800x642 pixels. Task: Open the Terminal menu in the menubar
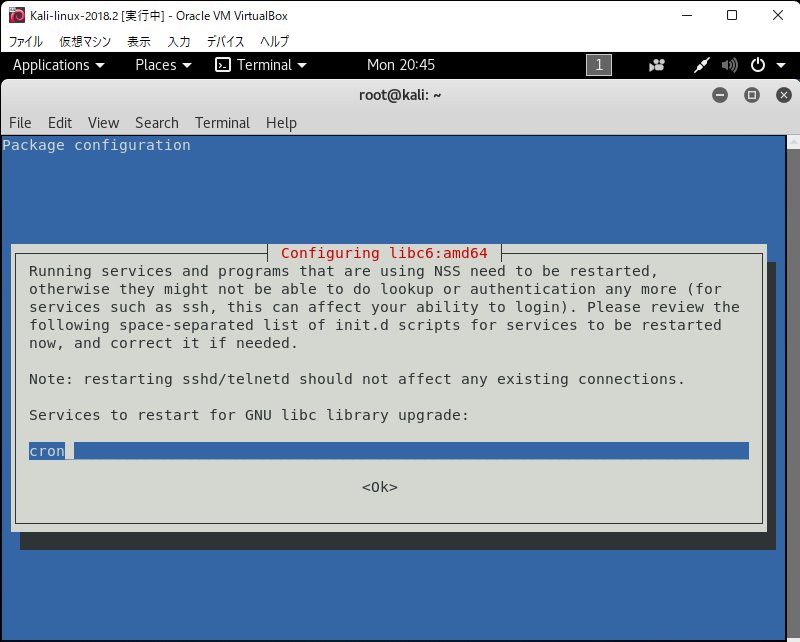tap(222, 123)
